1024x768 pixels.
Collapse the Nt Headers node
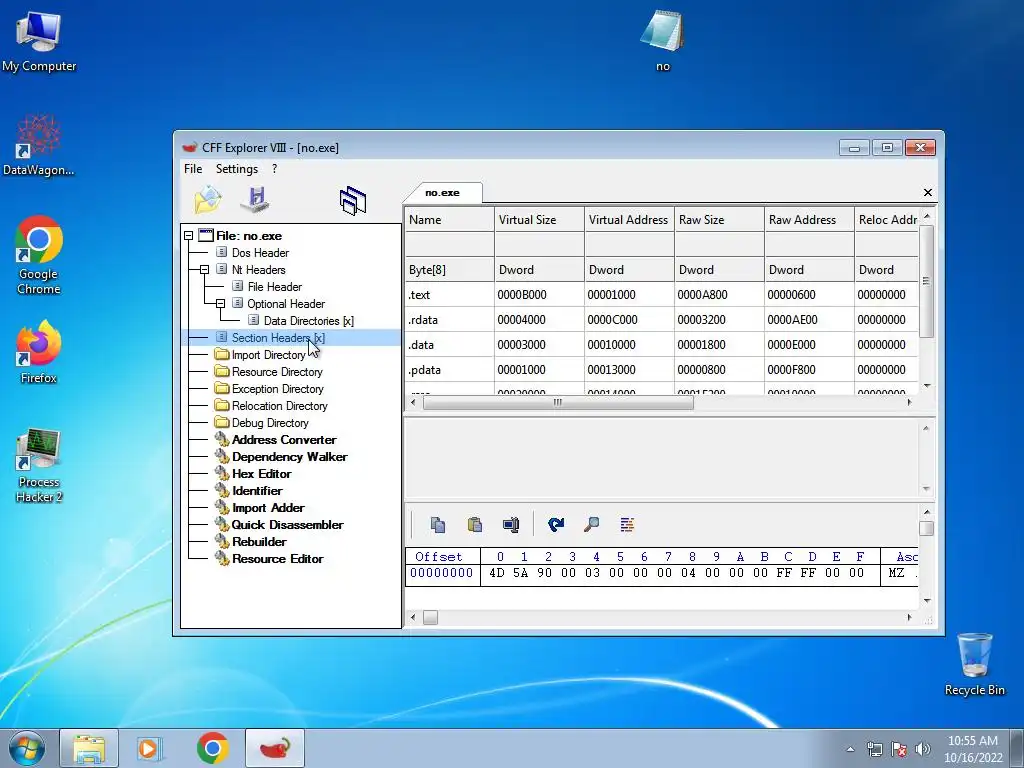204,270
